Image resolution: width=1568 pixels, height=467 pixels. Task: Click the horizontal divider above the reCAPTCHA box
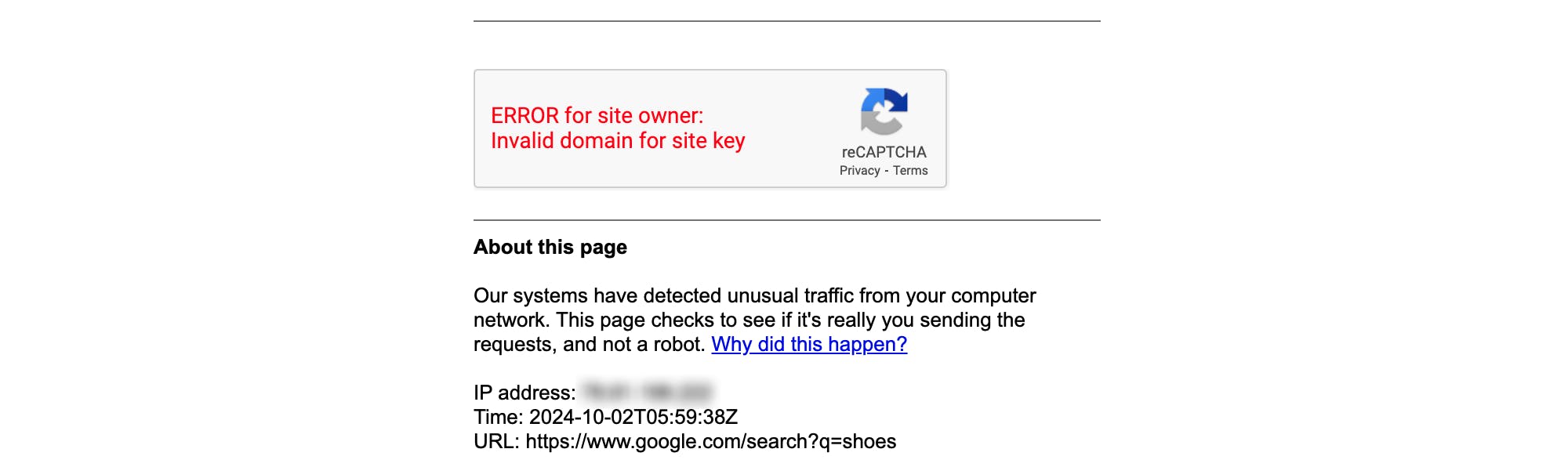[786, 21]
